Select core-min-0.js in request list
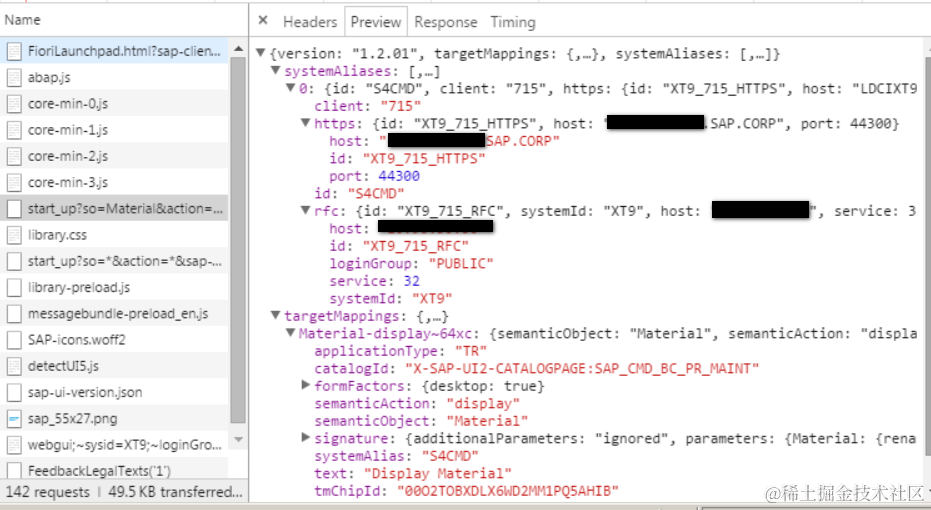This screenshot has height=510, width=931. [x=114, y=103]
